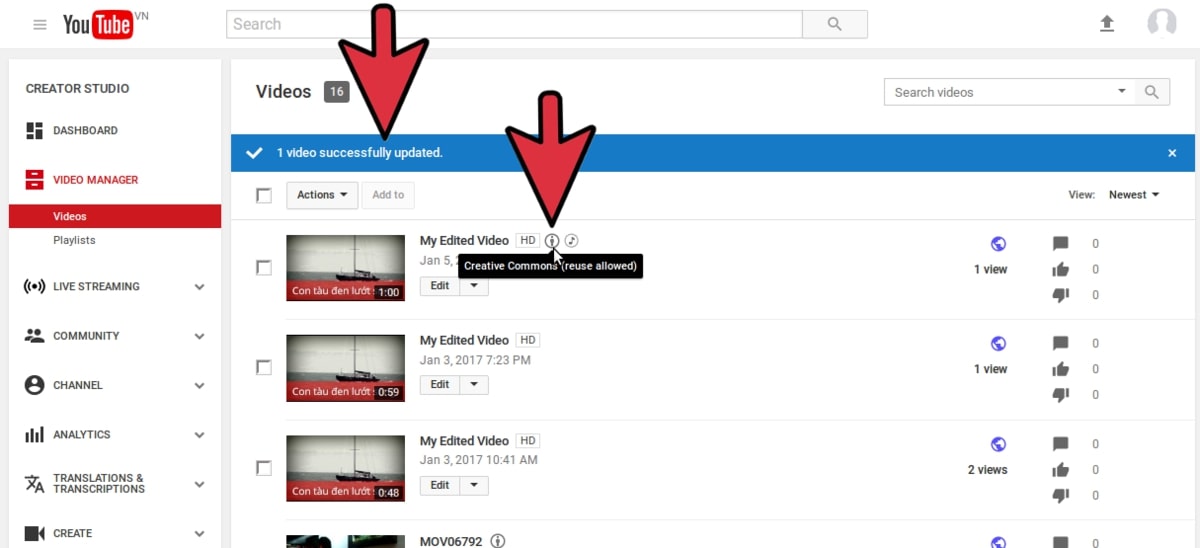Check the box for the 0:48 video
The width and height of the screenshot is (1200, 548).
264,467
